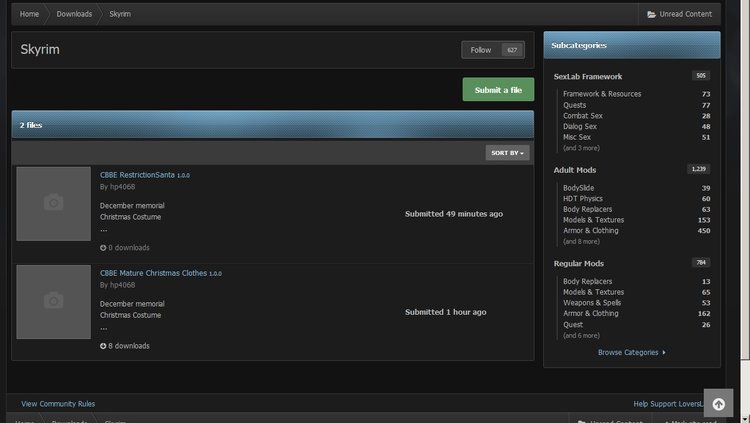Open Models & Textures under Regular Mods
The image size is (750, 423).
point(594,292)
